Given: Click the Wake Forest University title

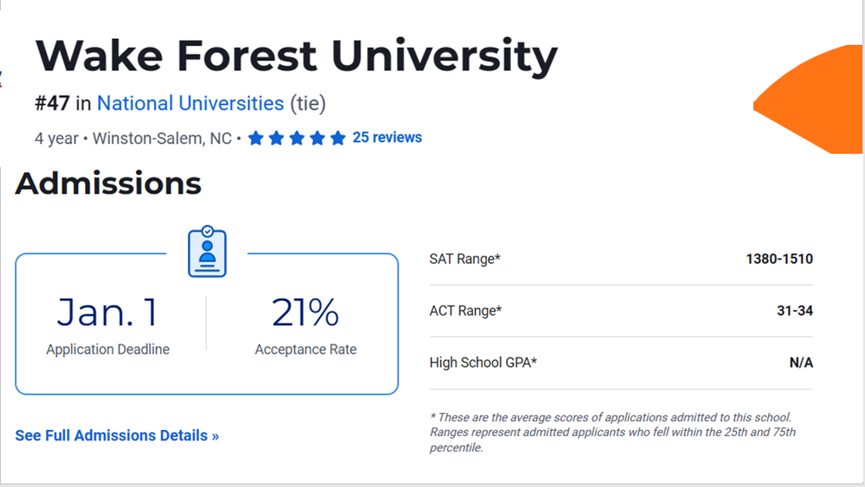Looking at the screenshot, I should (296, 57).
